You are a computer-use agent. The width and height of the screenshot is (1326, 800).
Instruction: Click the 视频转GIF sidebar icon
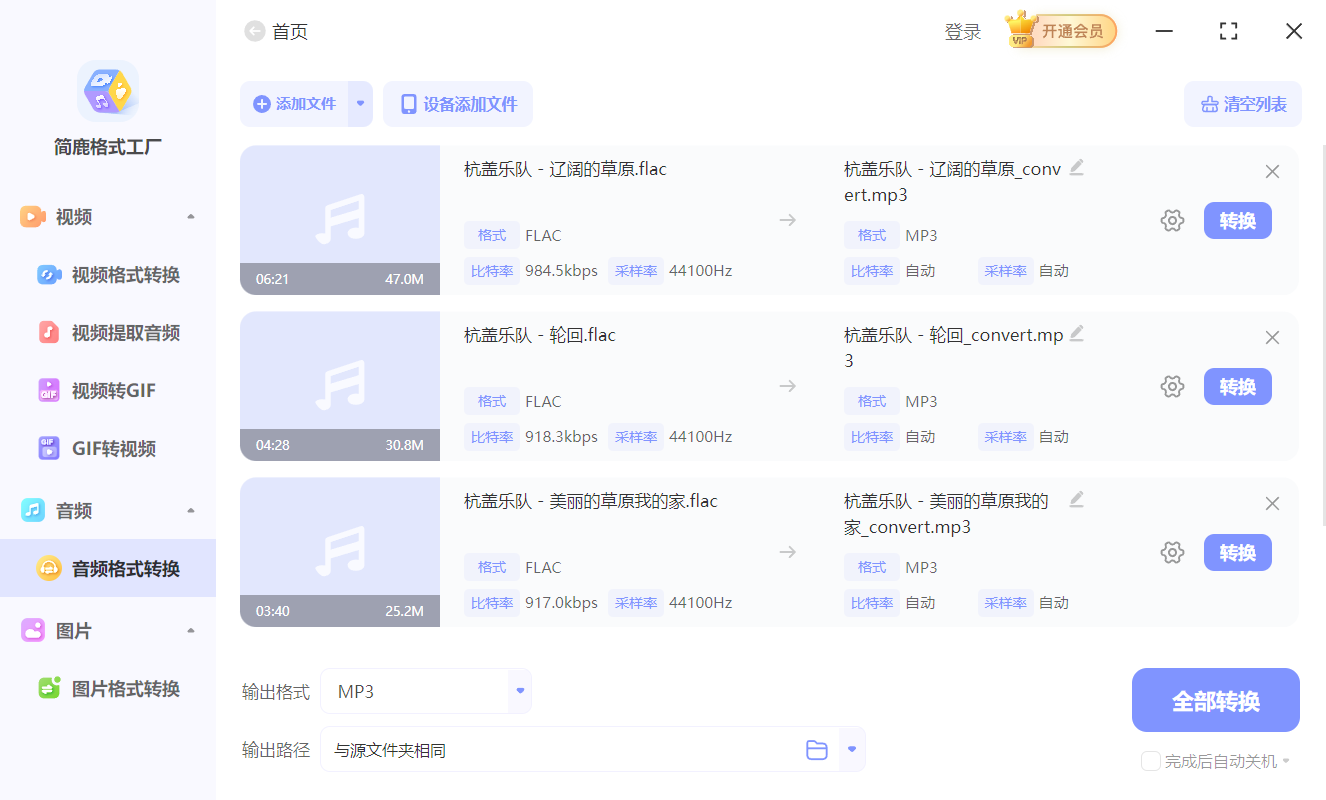[x=49, y=391]
